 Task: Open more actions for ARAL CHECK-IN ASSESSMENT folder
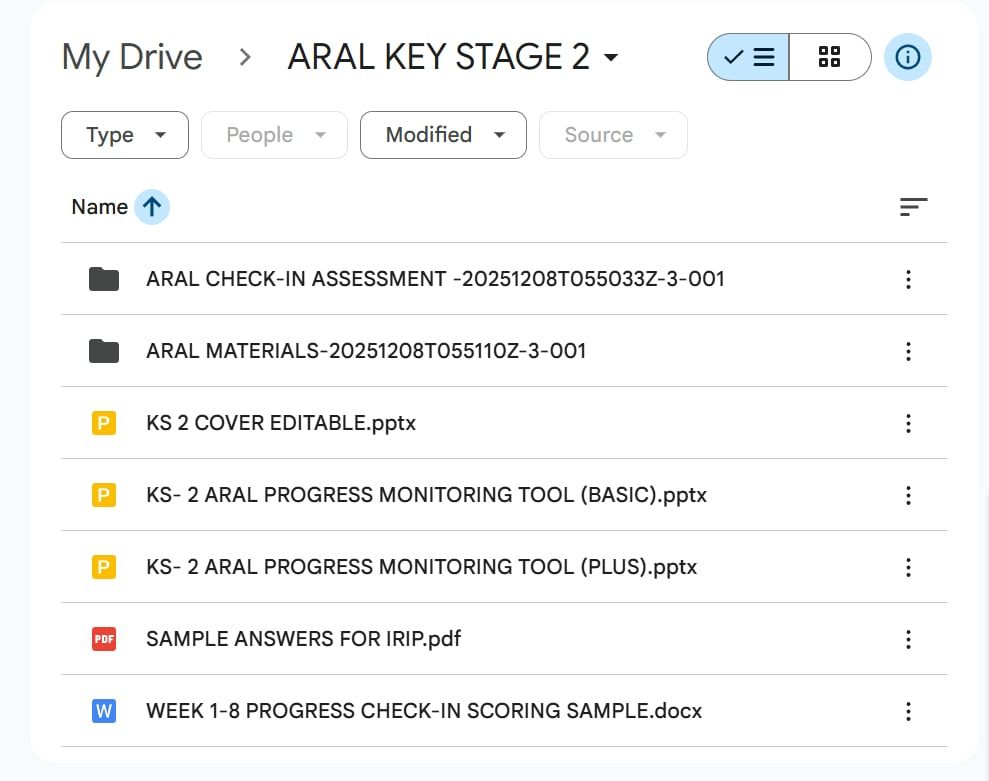[908, 279]
